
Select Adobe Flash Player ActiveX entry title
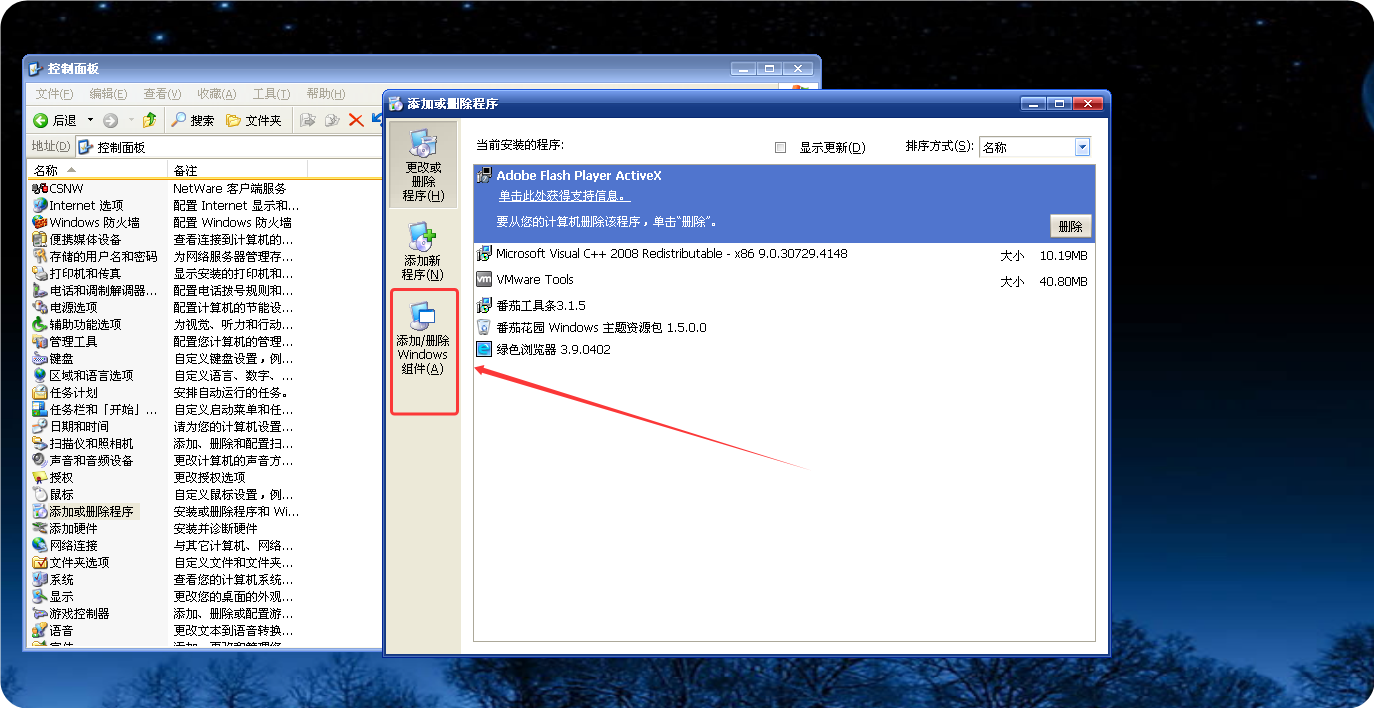click(579, 175)
